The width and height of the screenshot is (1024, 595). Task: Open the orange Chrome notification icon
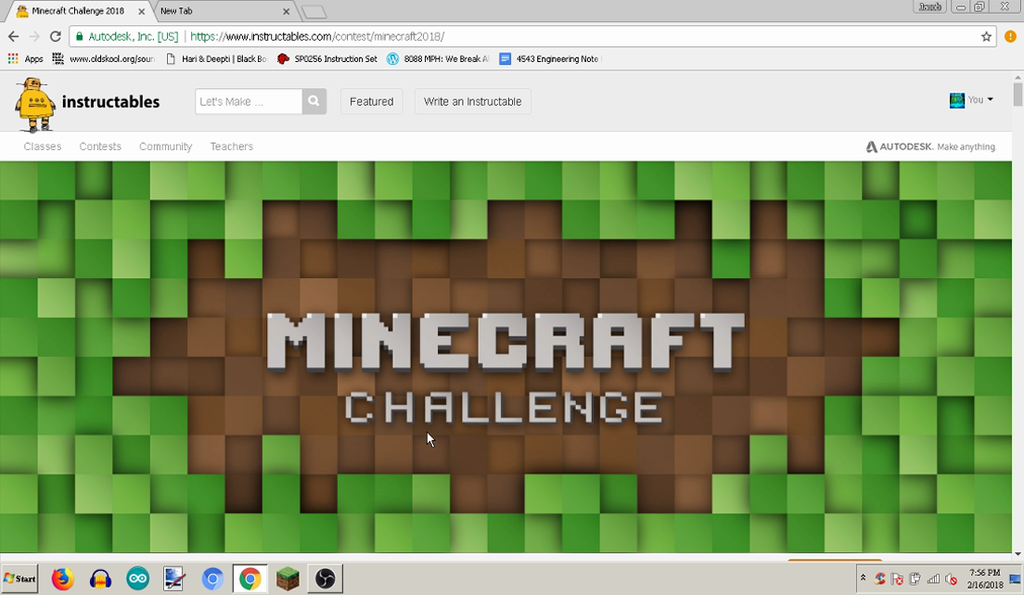pyautogui.click(x=1010, y=36)
